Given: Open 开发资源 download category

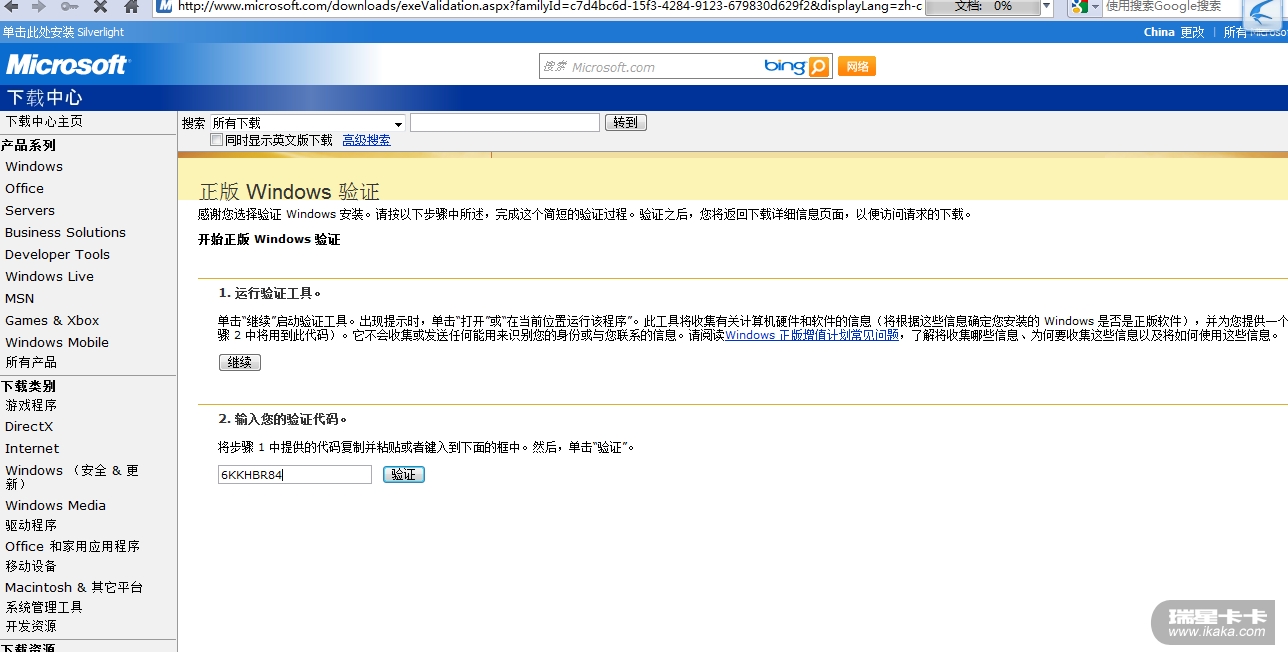Looking at the screenshot, I should click(31, 626).
